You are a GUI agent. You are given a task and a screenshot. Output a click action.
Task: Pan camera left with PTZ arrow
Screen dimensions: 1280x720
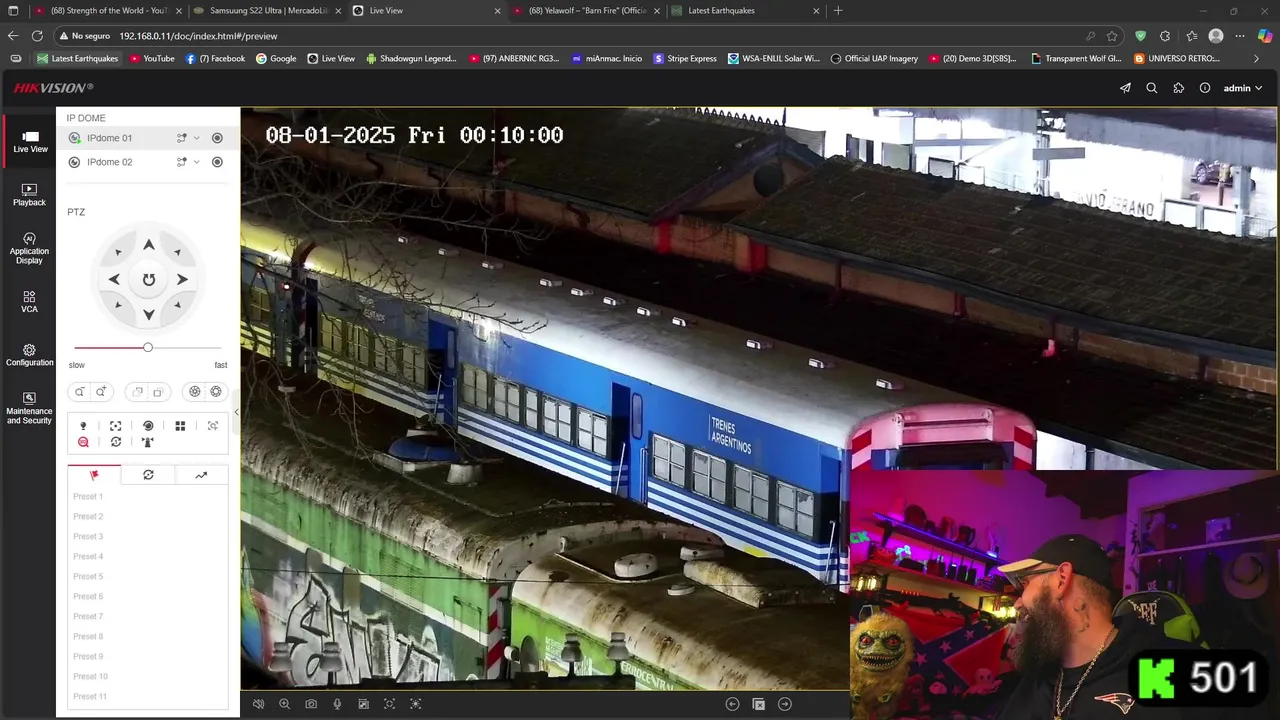114,280
